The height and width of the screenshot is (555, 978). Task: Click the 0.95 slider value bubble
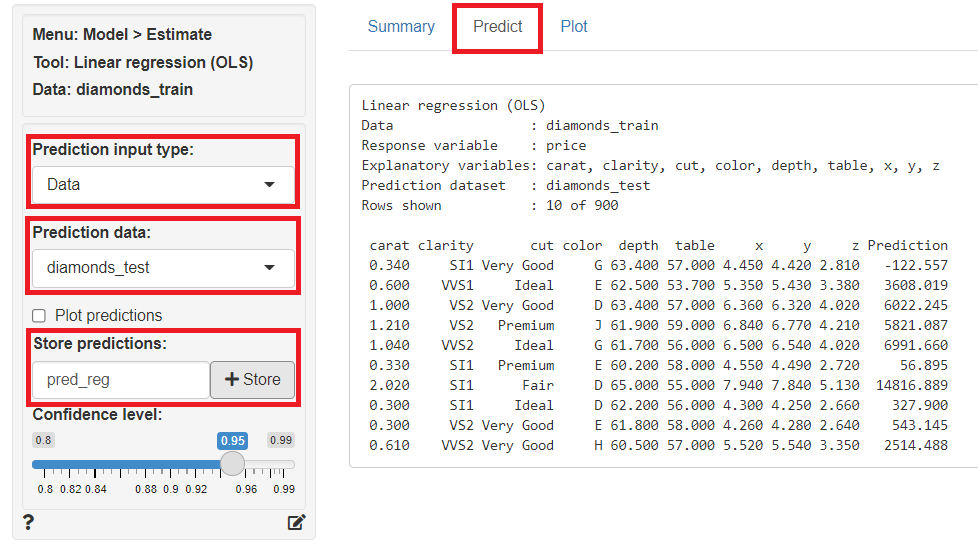click(232, 440)
